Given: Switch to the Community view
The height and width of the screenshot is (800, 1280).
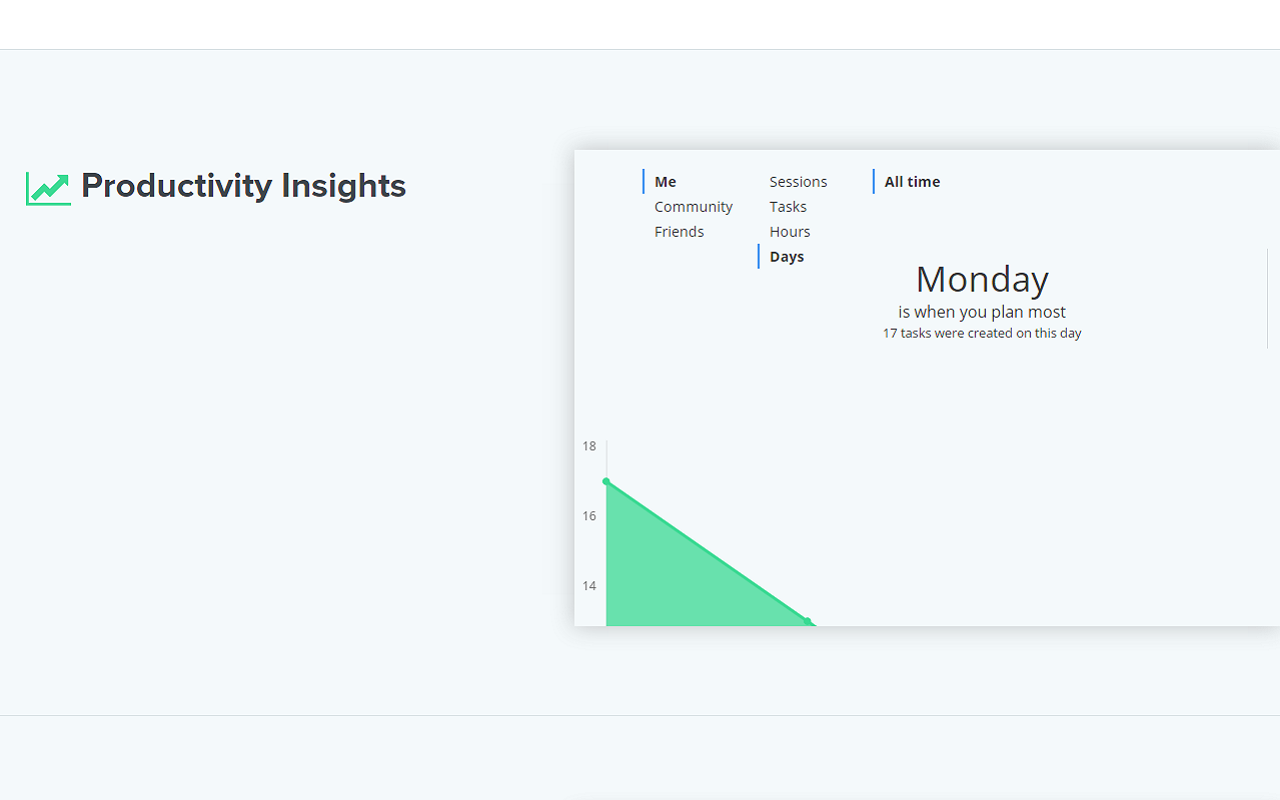Looking at the screenshot, I should click(x=693, y=207).
